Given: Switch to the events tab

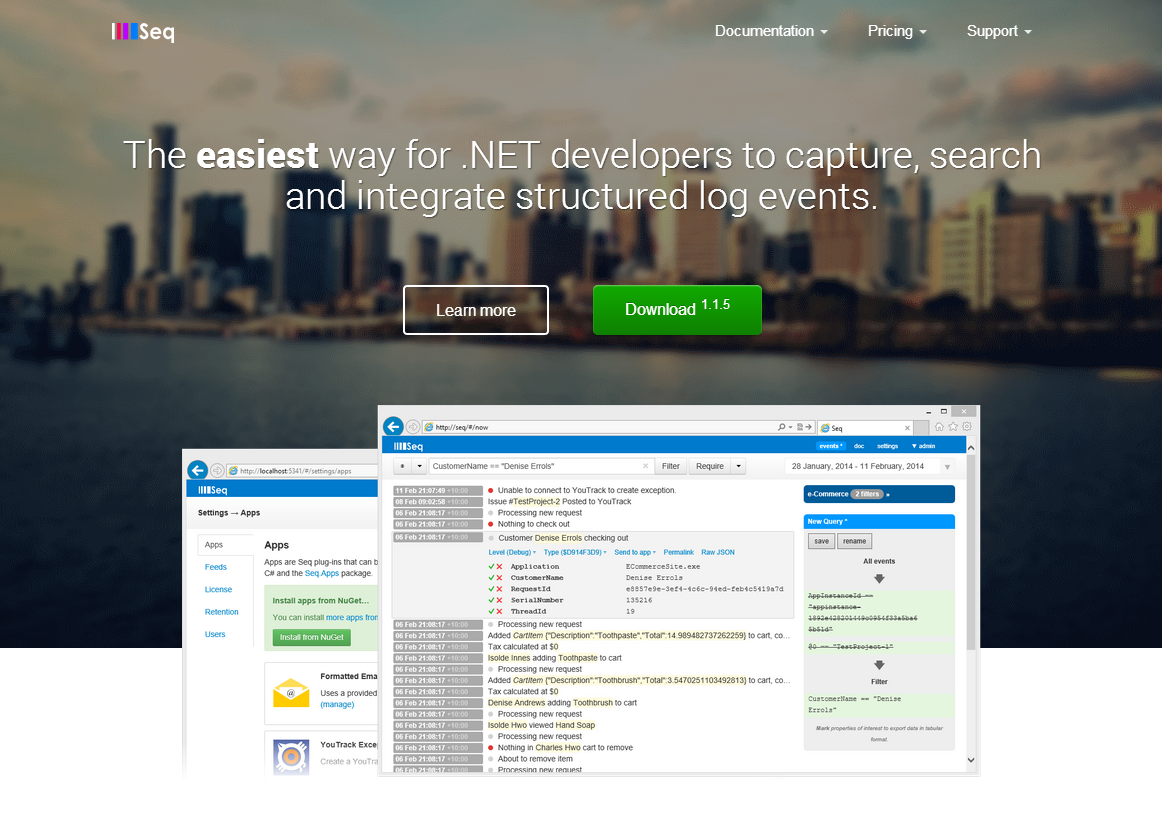Looking at the screenshot, I should (x=831, y=446).
